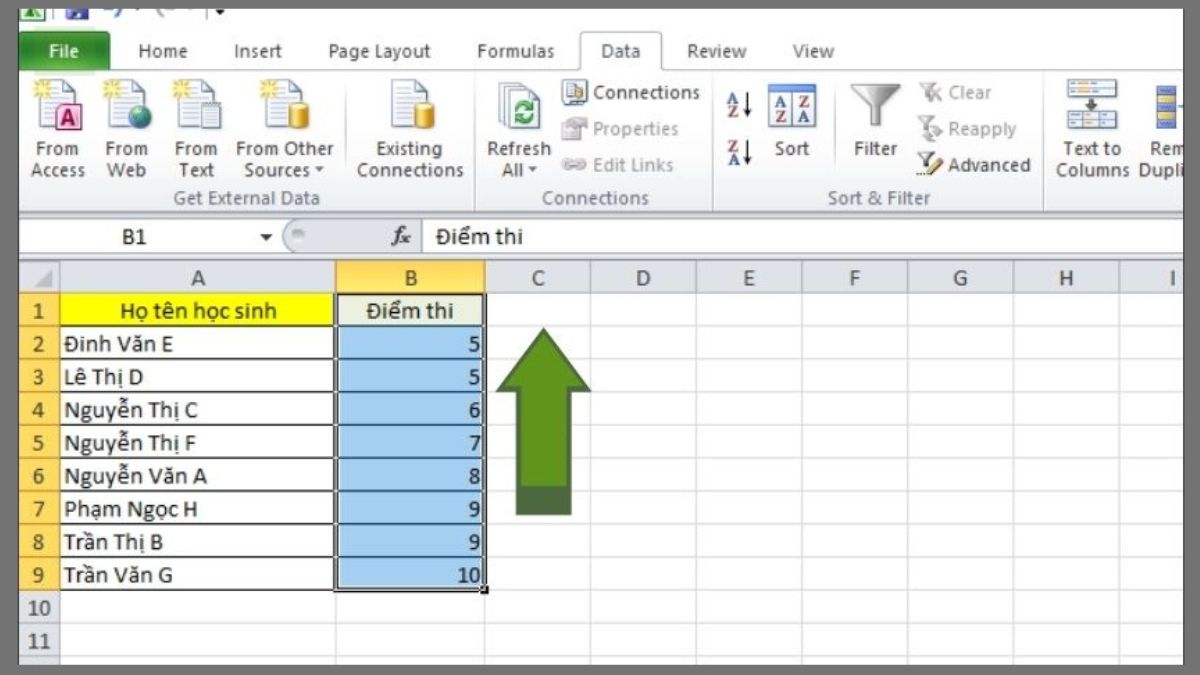
Task: Open the Sort dialog button
Action: click(792, 120)
